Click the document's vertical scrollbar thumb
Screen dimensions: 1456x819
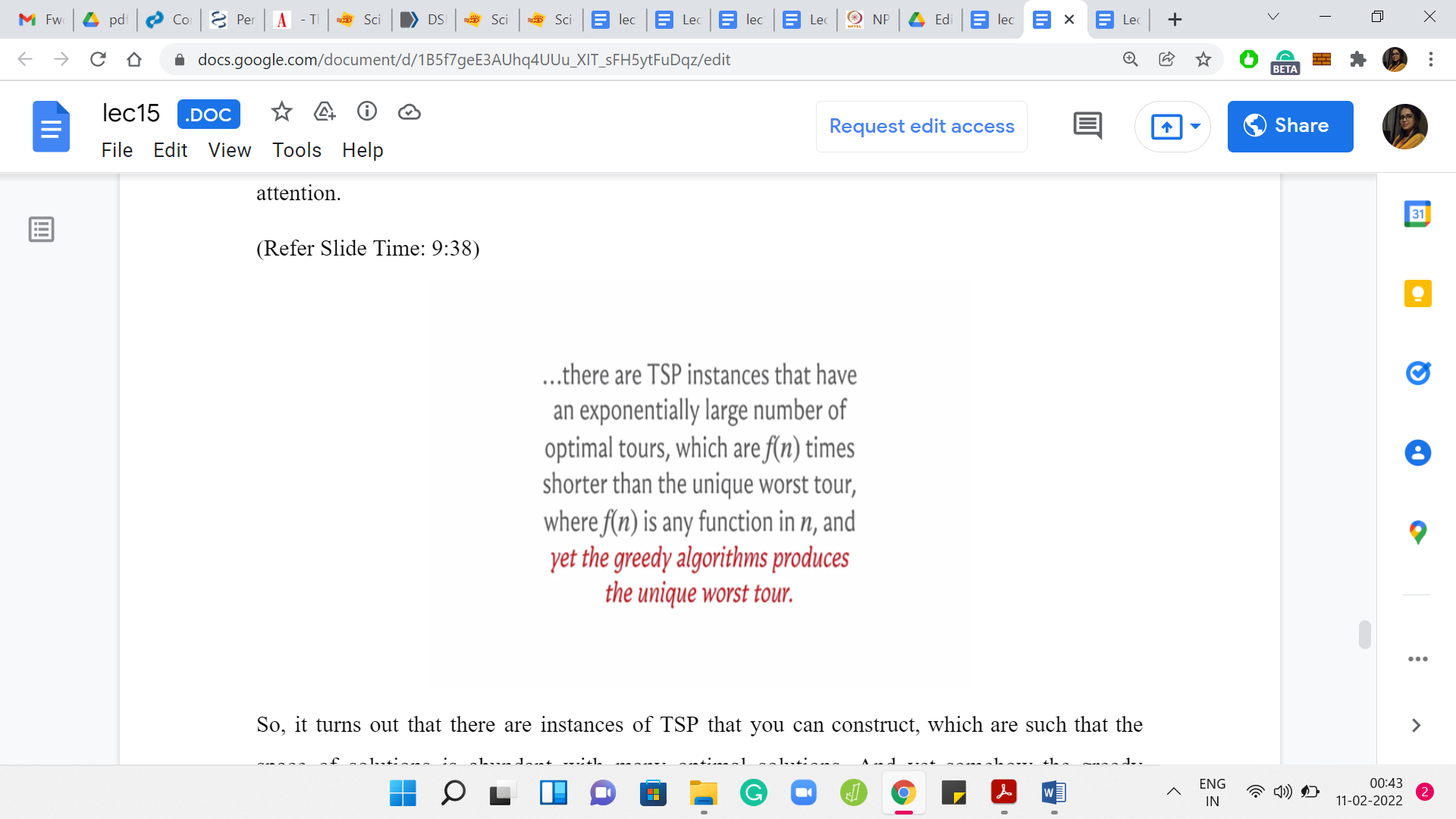pyautogui.click(x=1364, y=635)
